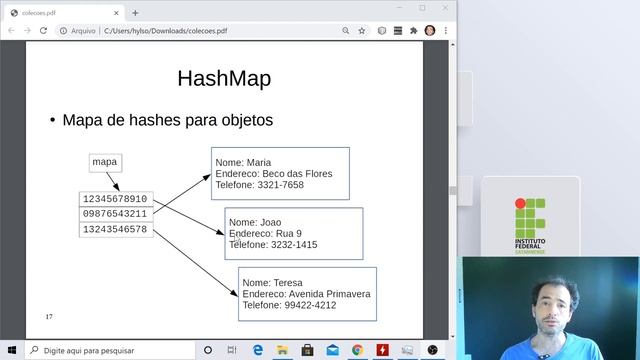Click the taskbar search box
640x360 pixels.
click(110, 350)
